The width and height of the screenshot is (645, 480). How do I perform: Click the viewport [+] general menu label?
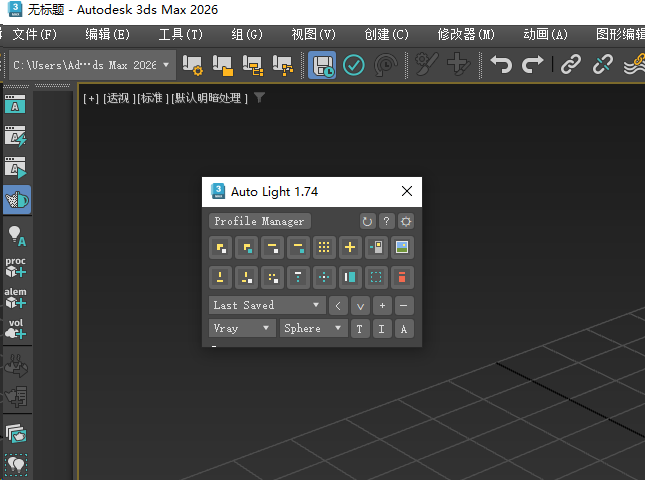click(x=91, y=98)
